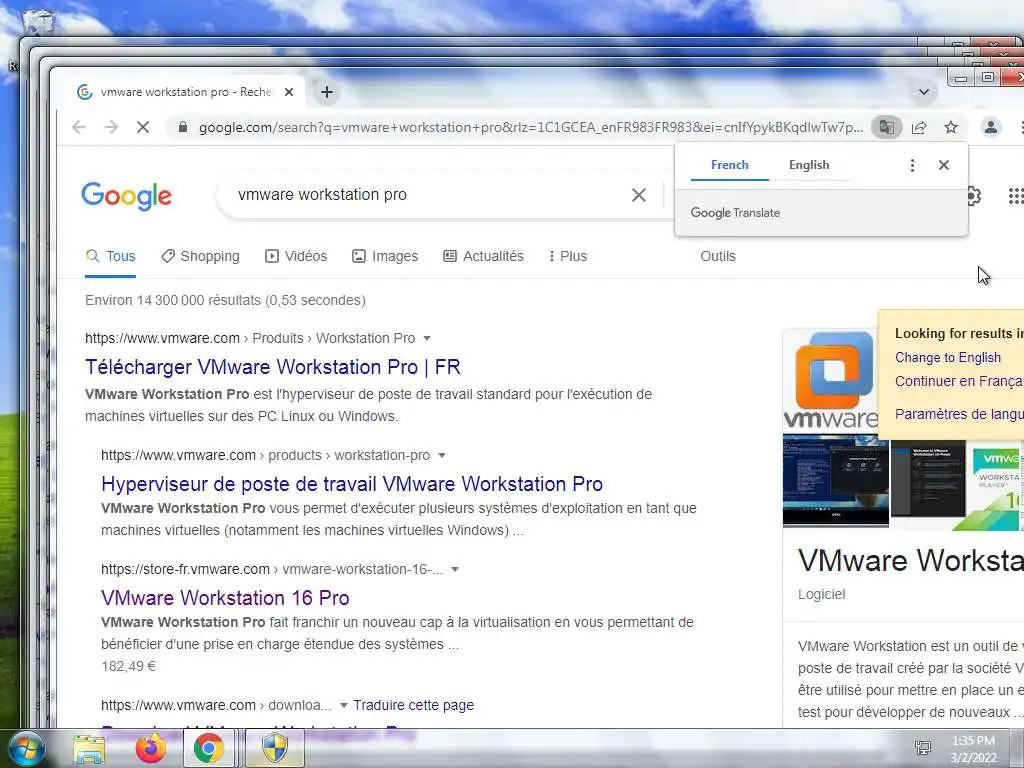This screenshot has height=768, width=1024.
Task: Close the vmware workstation pro tab
Action: (289, 92)
